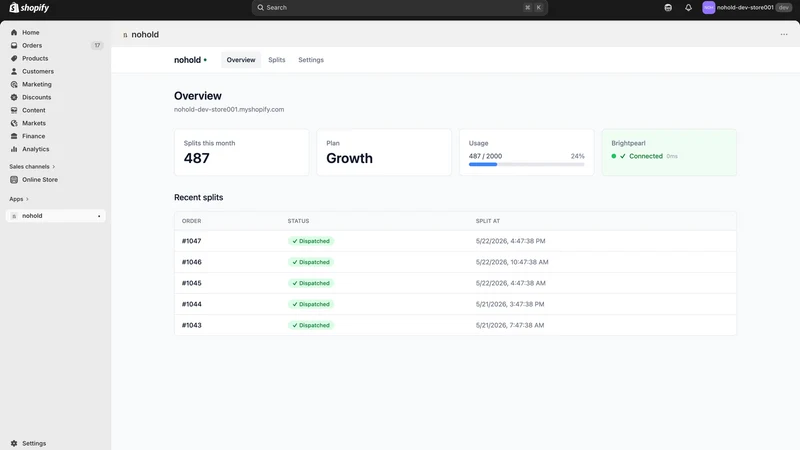Click the STATUS column header

click(x=298, y=221)
